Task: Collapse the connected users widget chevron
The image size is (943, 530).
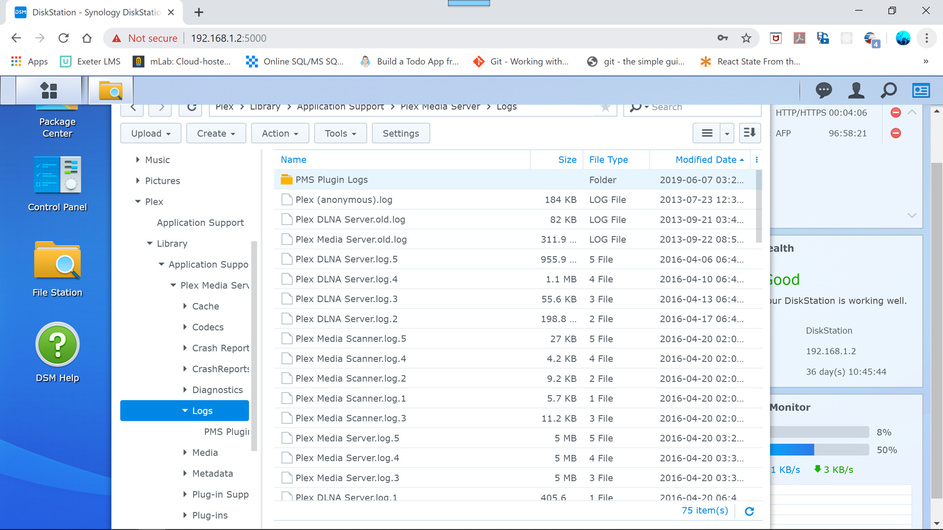Action: 912,112
